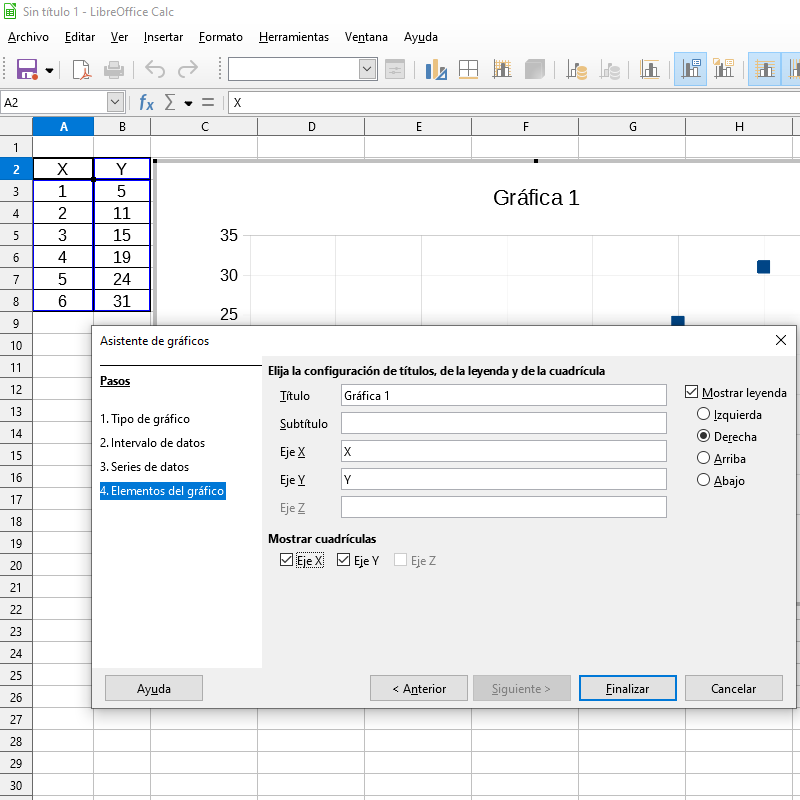Open the Insertar menu

(163, 37)
